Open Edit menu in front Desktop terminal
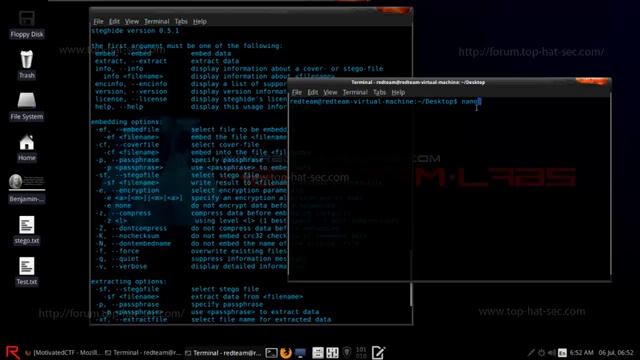The width and height of the screenshot is (640, 360). point(313,92)
